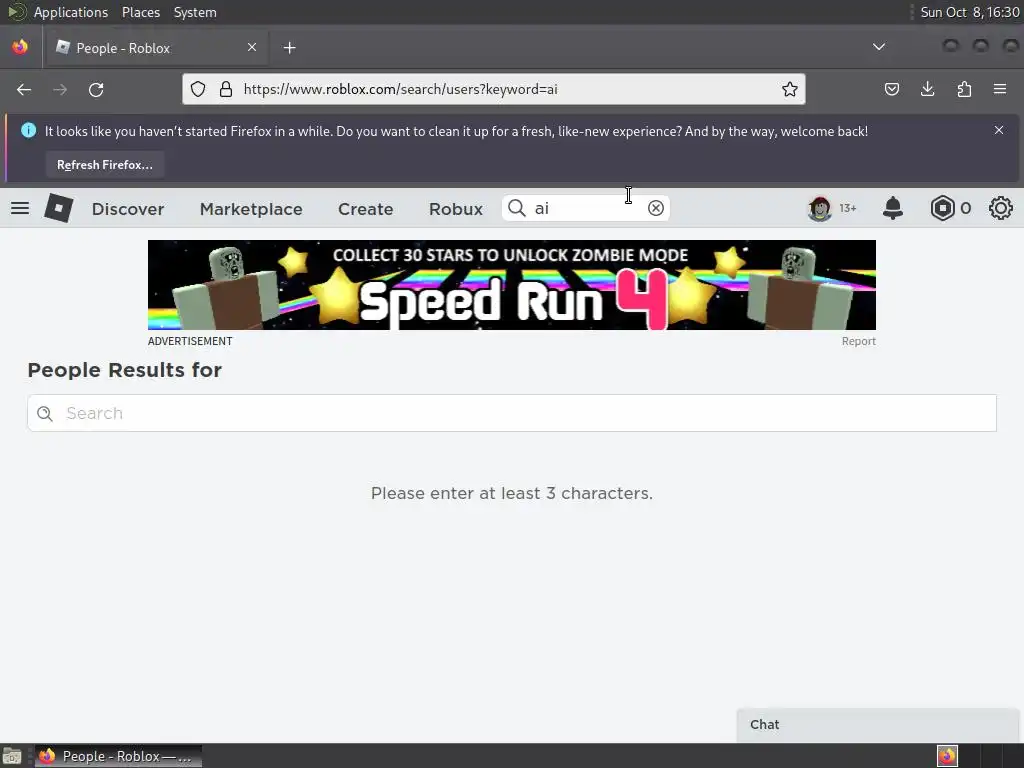1024x768 pixels.
Task: Click the Firefox icon in the bottom panel tray
Action: coord(947,756)
